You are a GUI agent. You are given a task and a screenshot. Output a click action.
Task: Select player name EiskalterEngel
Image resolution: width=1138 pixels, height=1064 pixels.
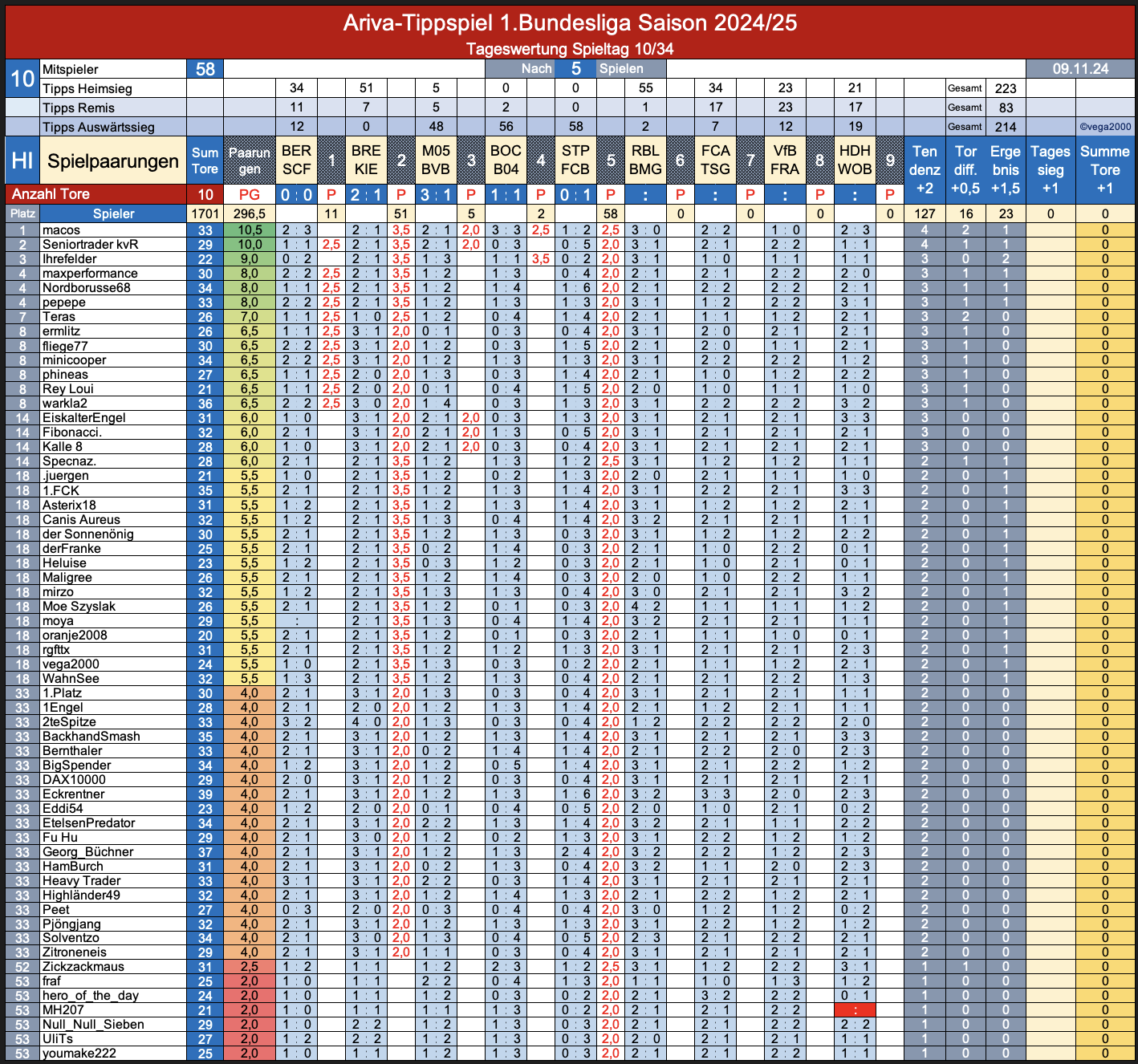pyautogui.click(x=84, y=418)
